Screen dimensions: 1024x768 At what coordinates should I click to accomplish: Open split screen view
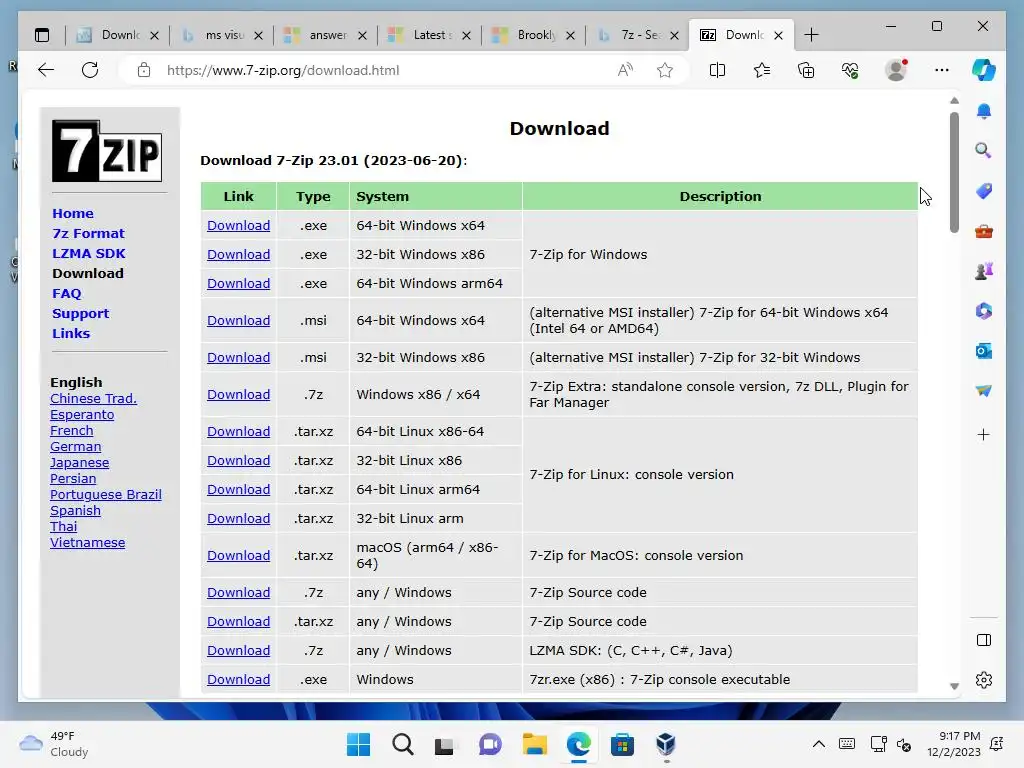point(717,70)
